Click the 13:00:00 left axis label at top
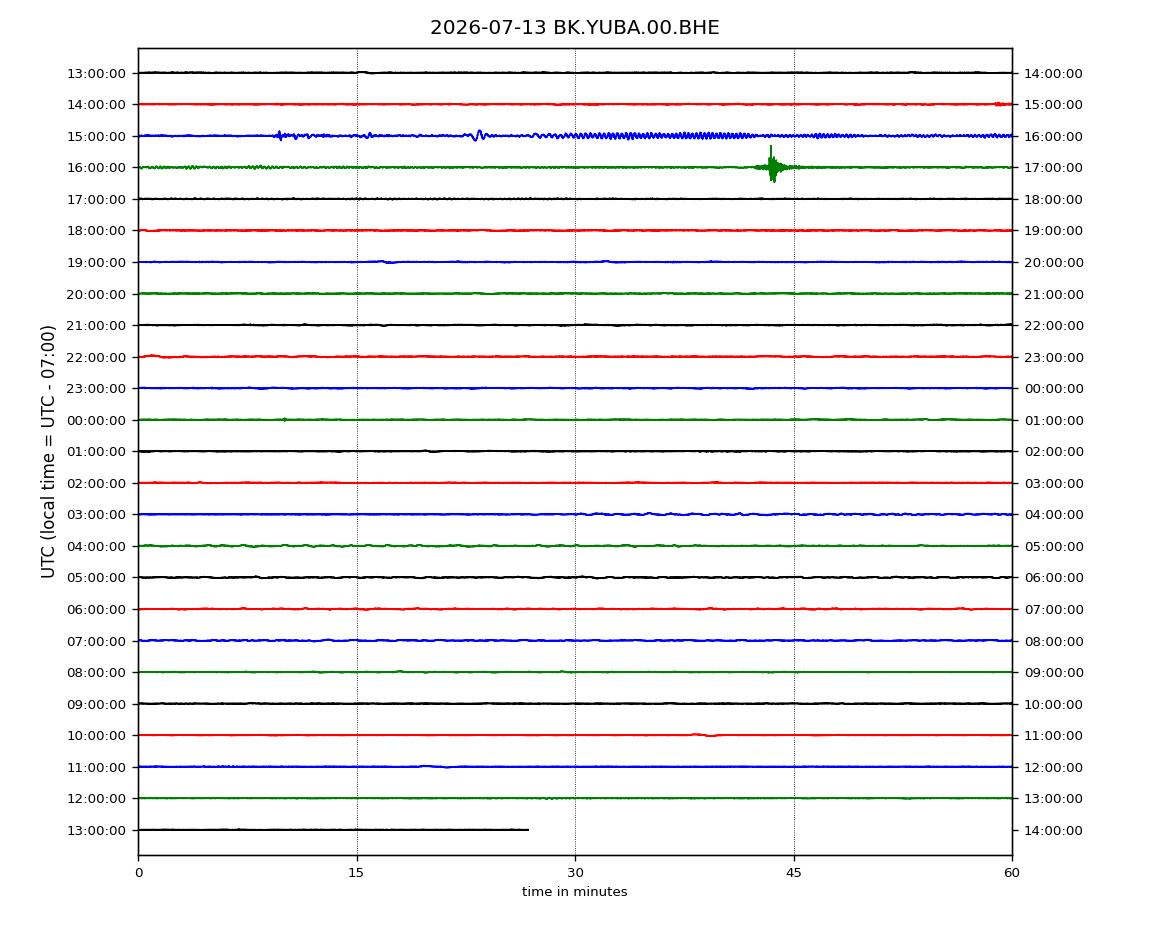This screenshot has width=1150, height=950. [x=96, y=73]
